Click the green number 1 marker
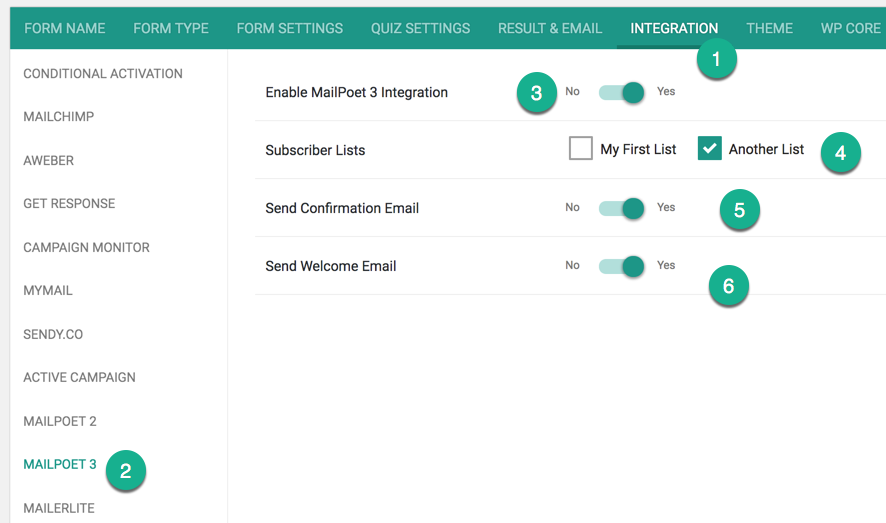This screenshot has height=523, width=886. (716, 59)
